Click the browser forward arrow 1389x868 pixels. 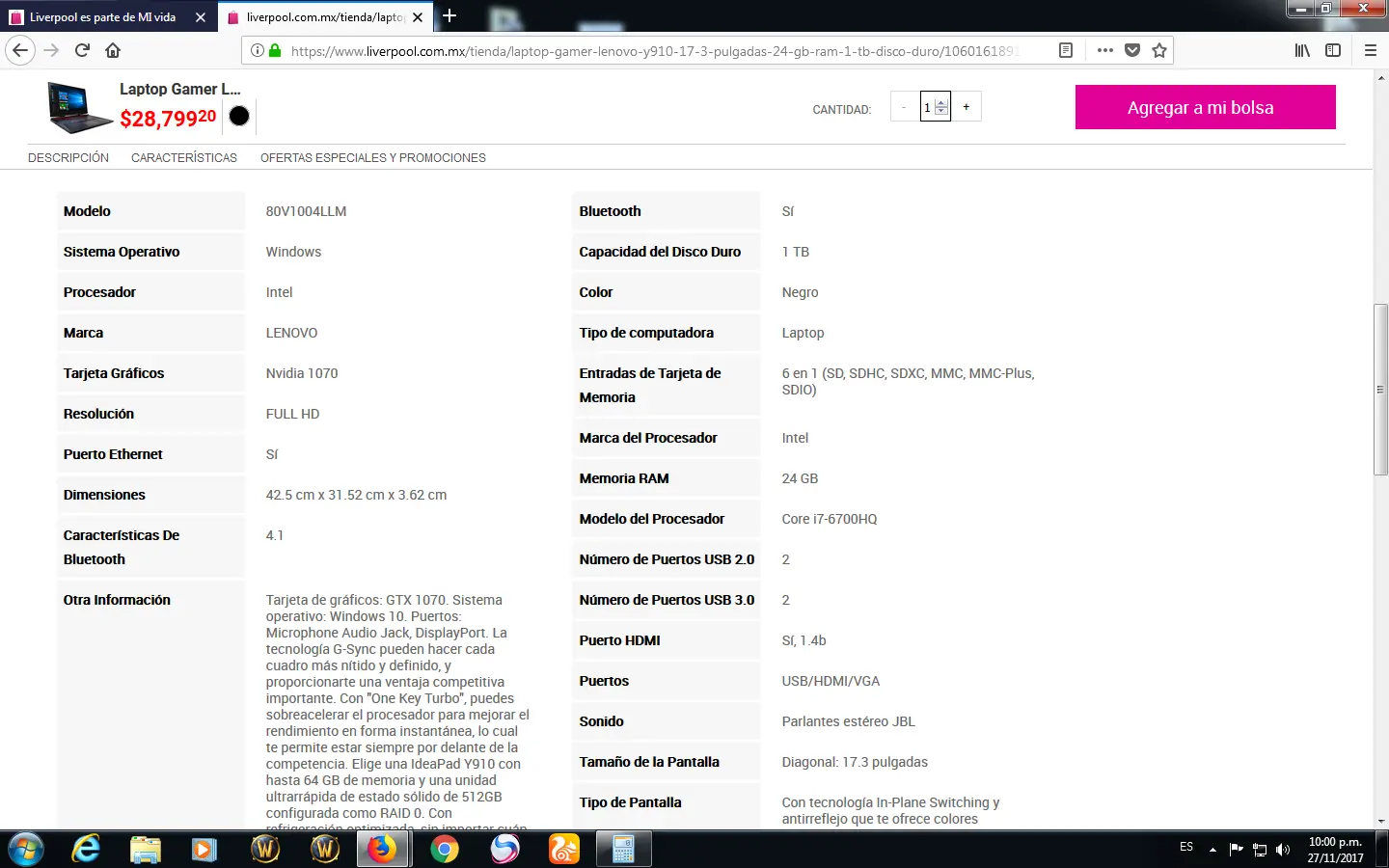(51, 50)
